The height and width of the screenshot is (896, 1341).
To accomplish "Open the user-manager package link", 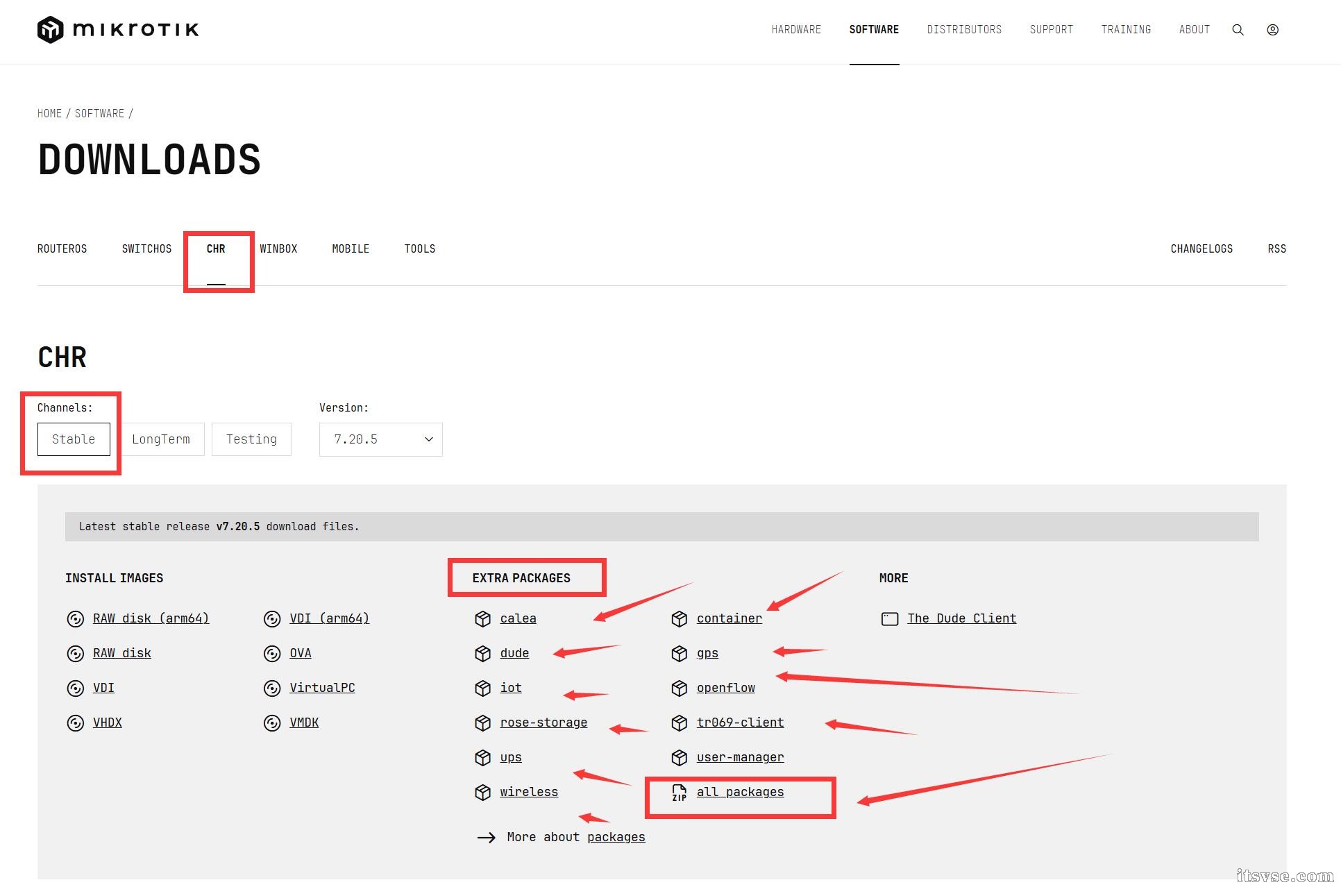I will pyautogui.click(x=740, y=757).
